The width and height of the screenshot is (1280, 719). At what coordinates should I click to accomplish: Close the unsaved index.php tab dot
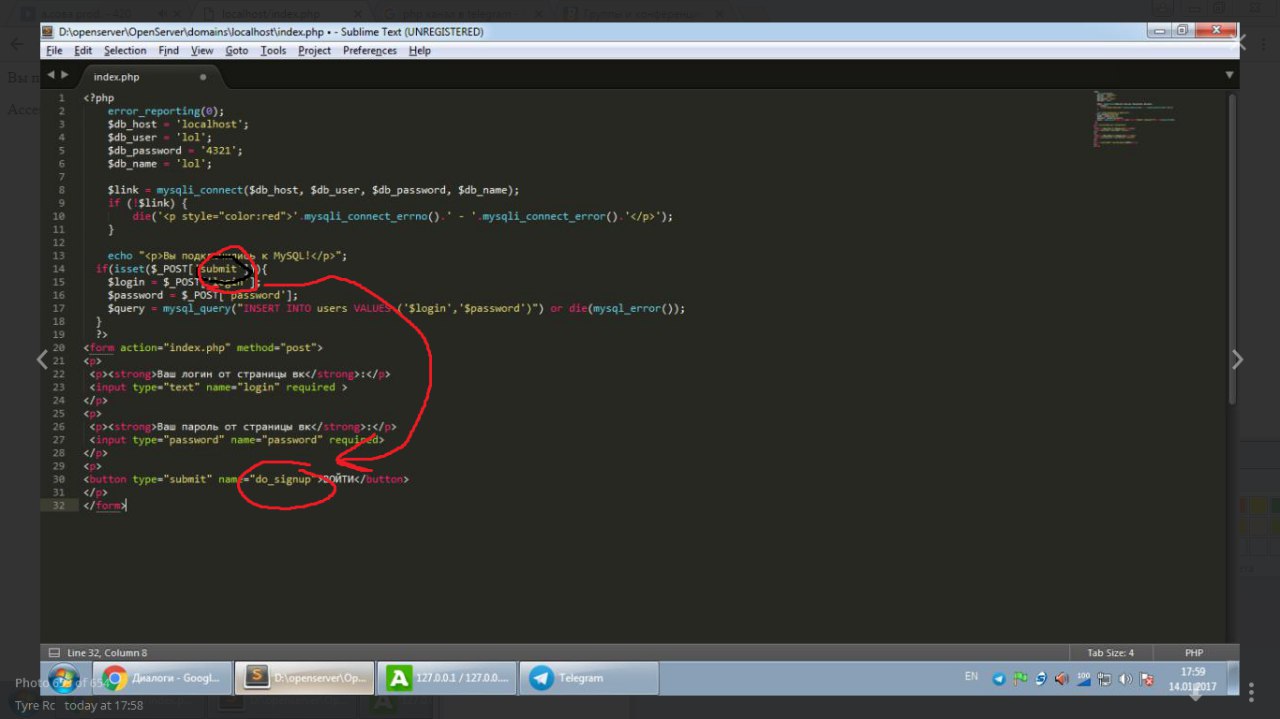[203, 76]
